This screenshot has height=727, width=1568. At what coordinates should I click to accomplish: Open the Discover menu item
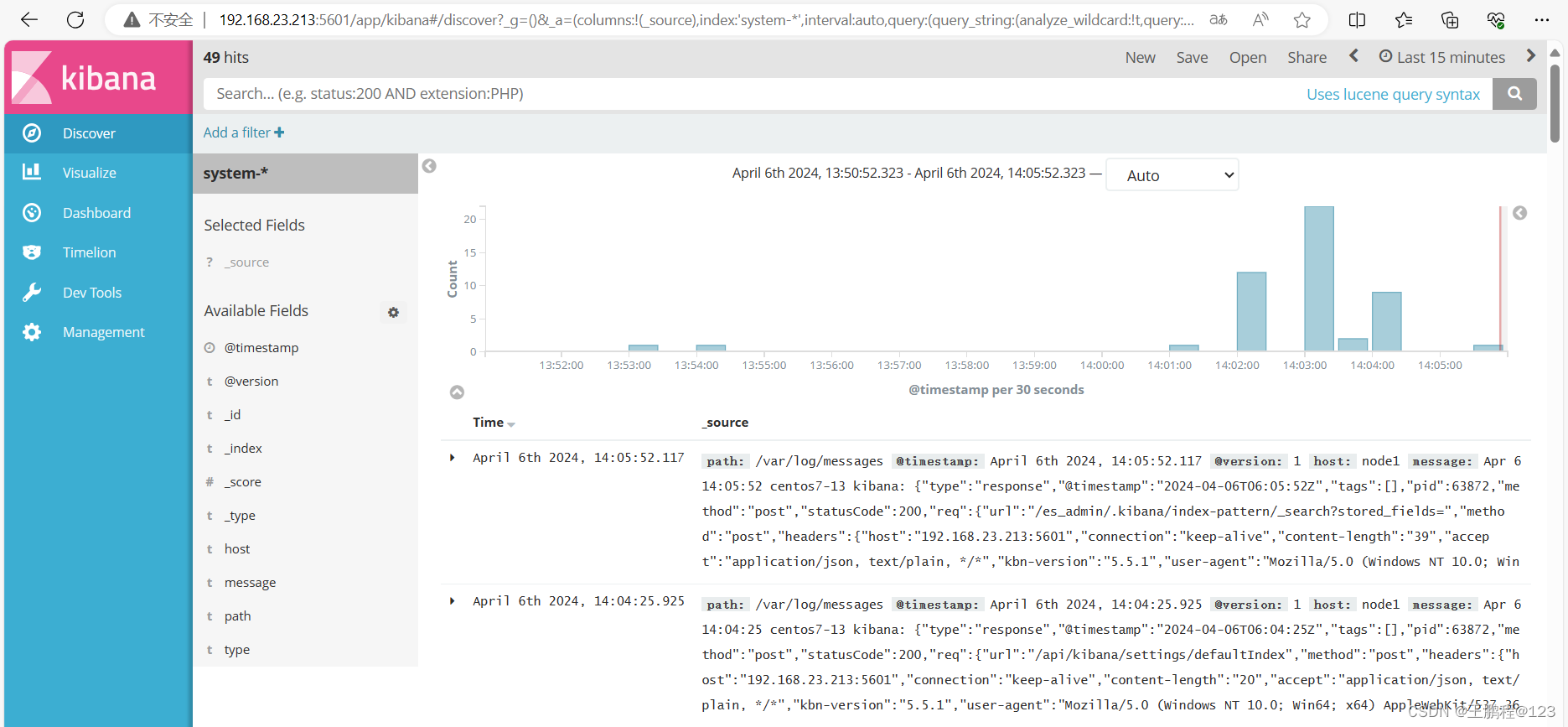98,132
